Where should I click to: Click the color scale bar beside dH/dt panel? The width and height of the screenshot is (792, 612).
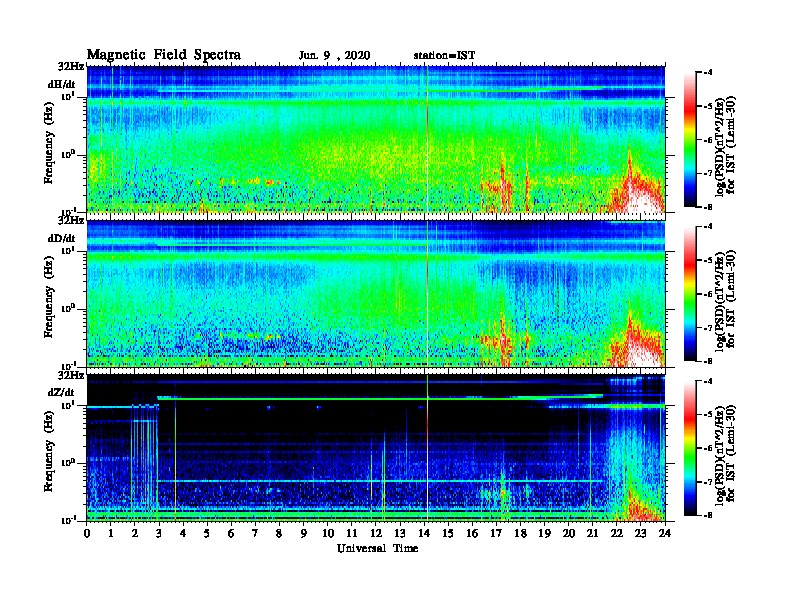690,139
